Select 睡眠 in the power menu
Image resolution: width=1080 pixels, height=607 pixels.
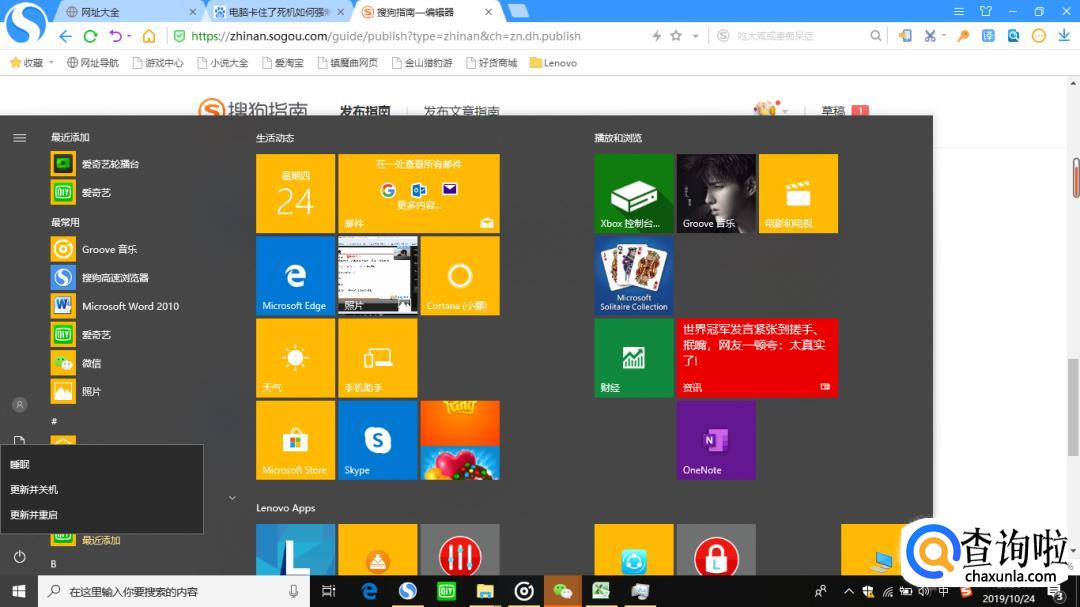pos(102,464)
